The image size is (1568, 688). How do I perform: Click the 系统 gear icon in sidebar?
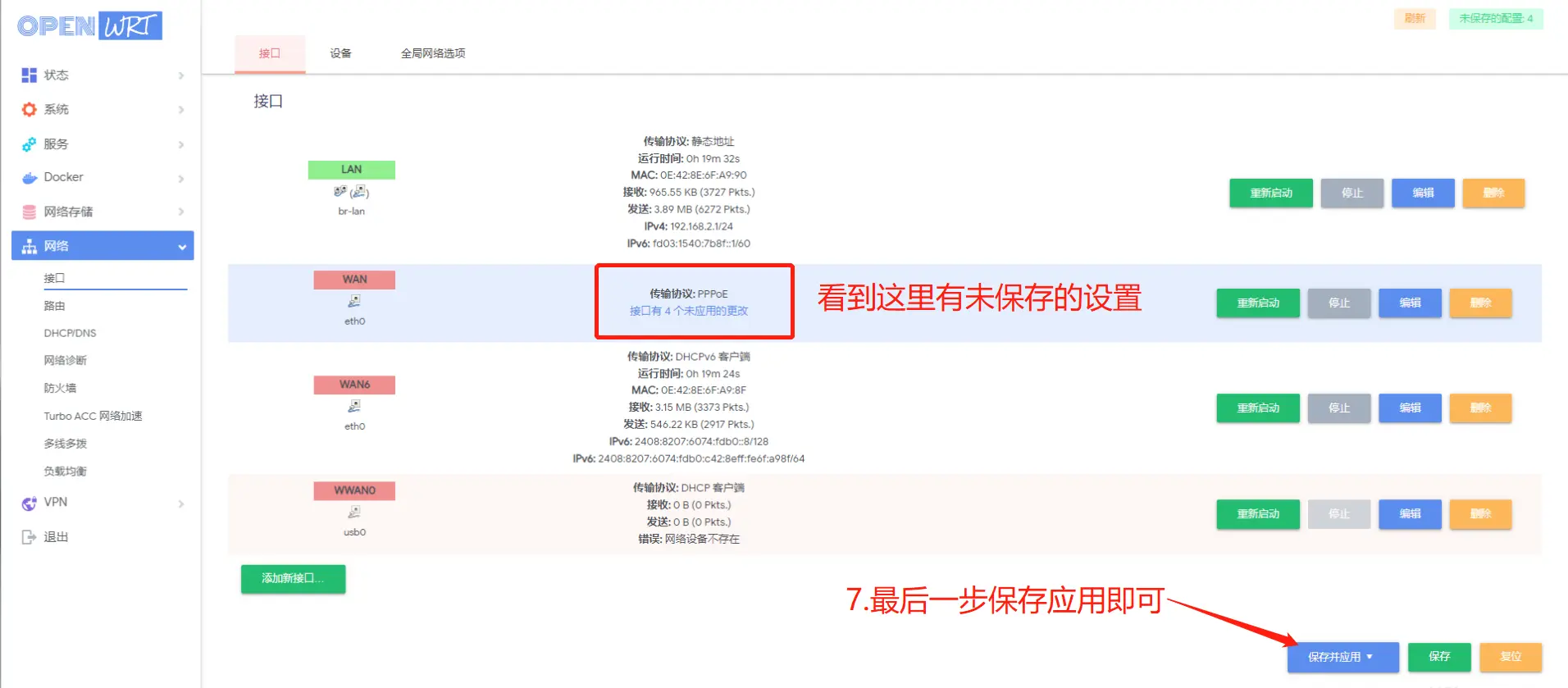point(30,110)
